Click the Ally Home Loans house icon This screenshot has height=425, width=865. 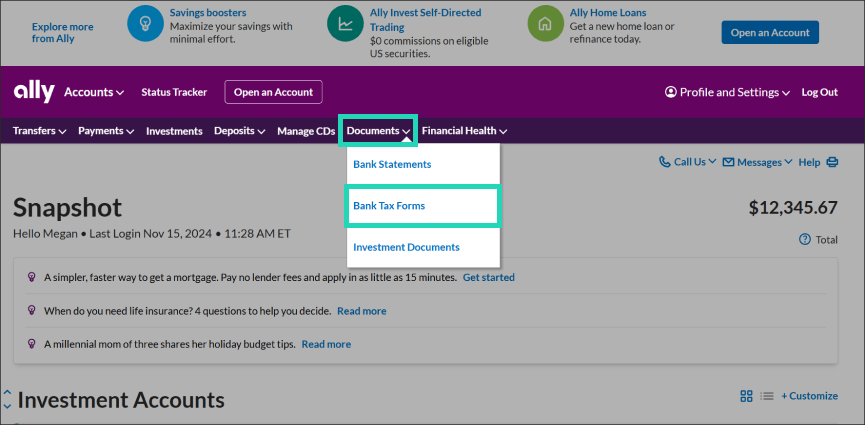[545, 24]
